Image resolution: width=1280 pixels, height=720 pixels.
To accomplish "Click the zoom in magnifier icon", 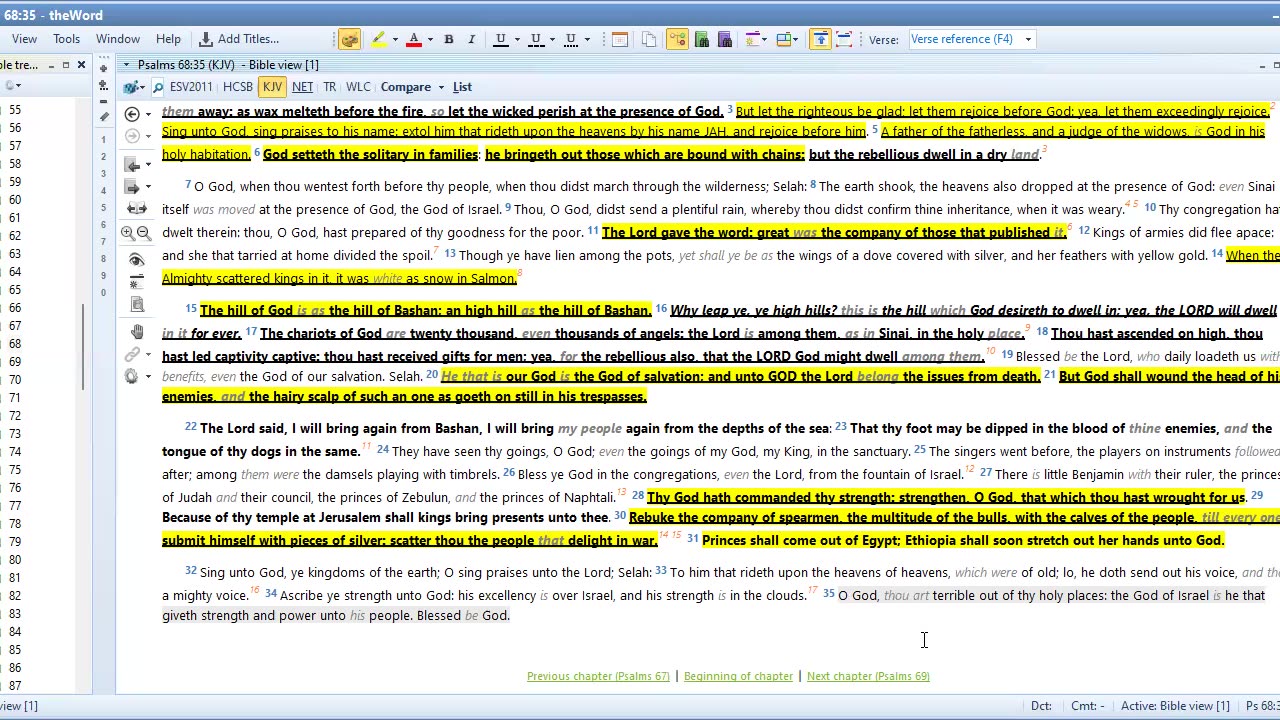I will point(128,233).
